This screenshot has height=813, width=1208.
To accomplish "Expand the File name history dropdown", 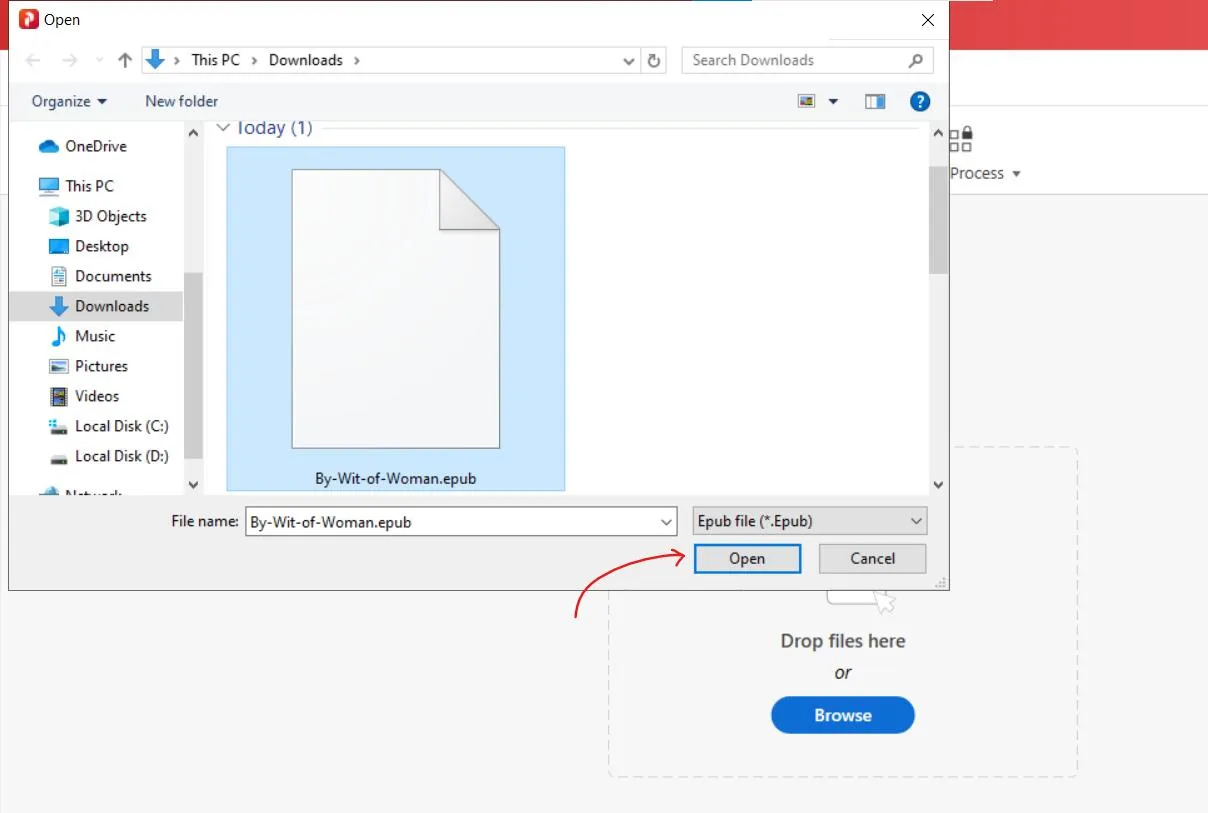I will pos(668,522).
